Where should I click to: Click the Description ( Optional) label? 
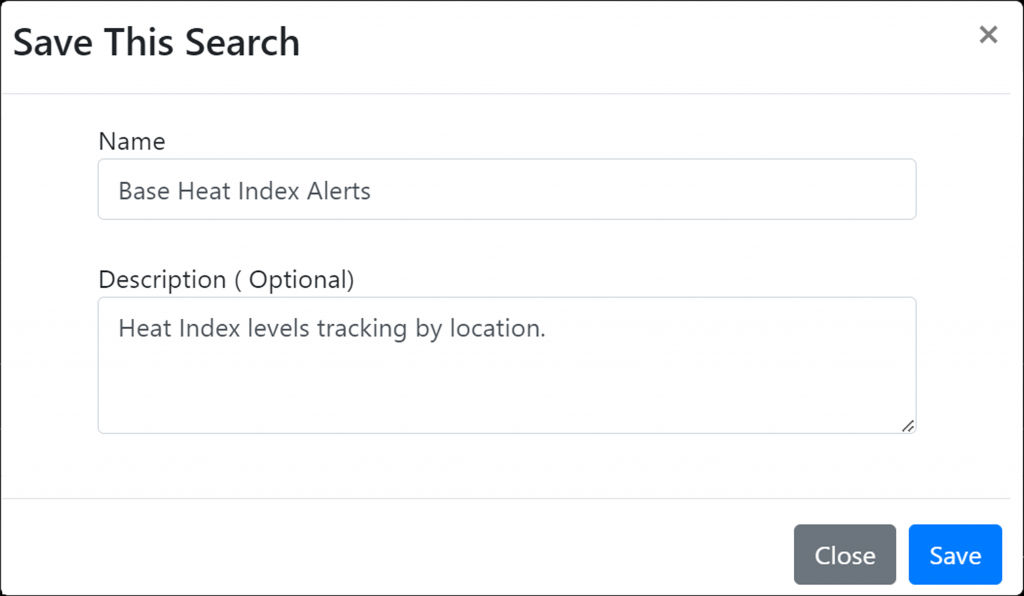(226, 280)
